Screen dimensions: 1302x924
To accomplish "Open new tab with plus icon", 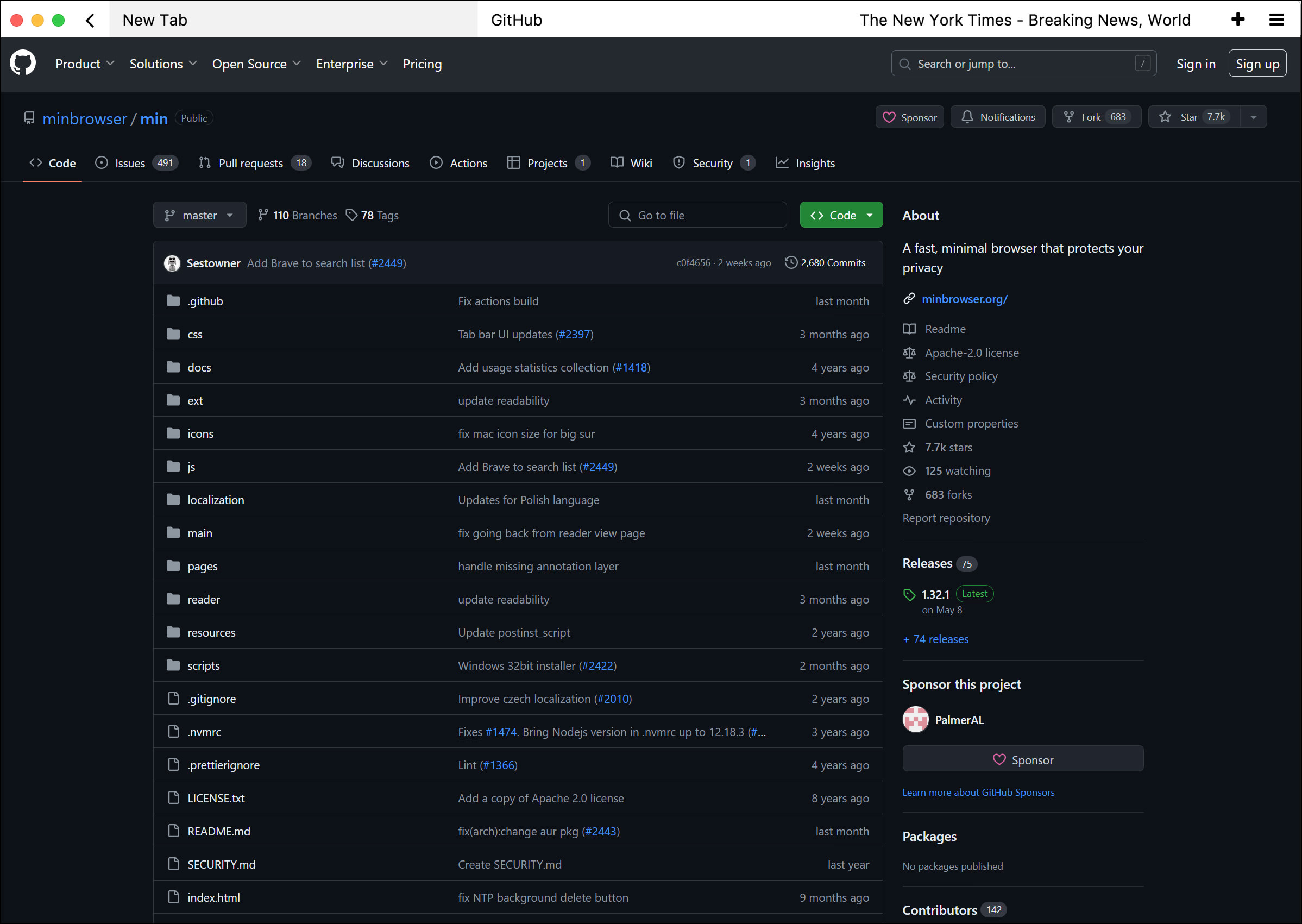I will 1238,20.
